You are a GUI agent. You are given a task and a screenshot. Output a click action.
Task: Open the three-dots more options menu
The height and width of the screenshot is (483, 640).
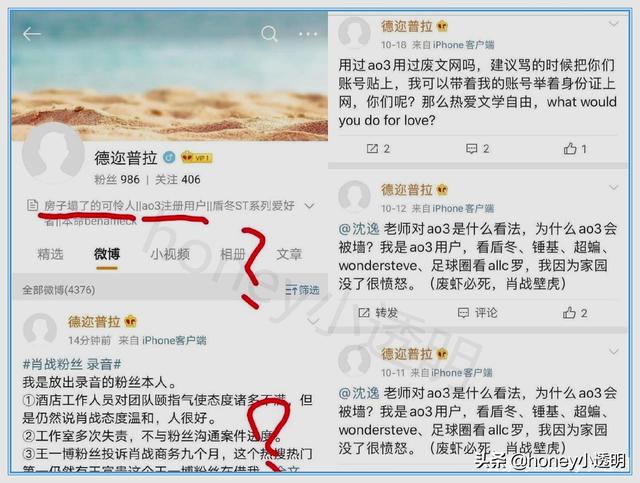pyautogui.click(x=308, y=34)
